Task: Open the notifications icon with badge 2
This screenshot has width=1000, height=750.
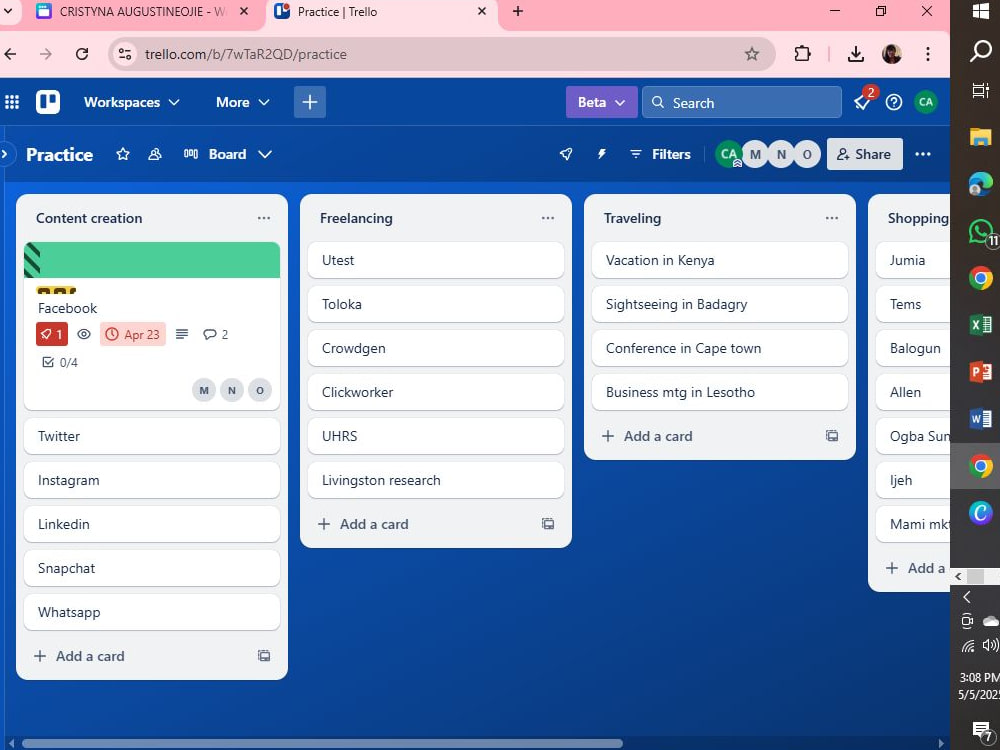Action: [862, 102]
